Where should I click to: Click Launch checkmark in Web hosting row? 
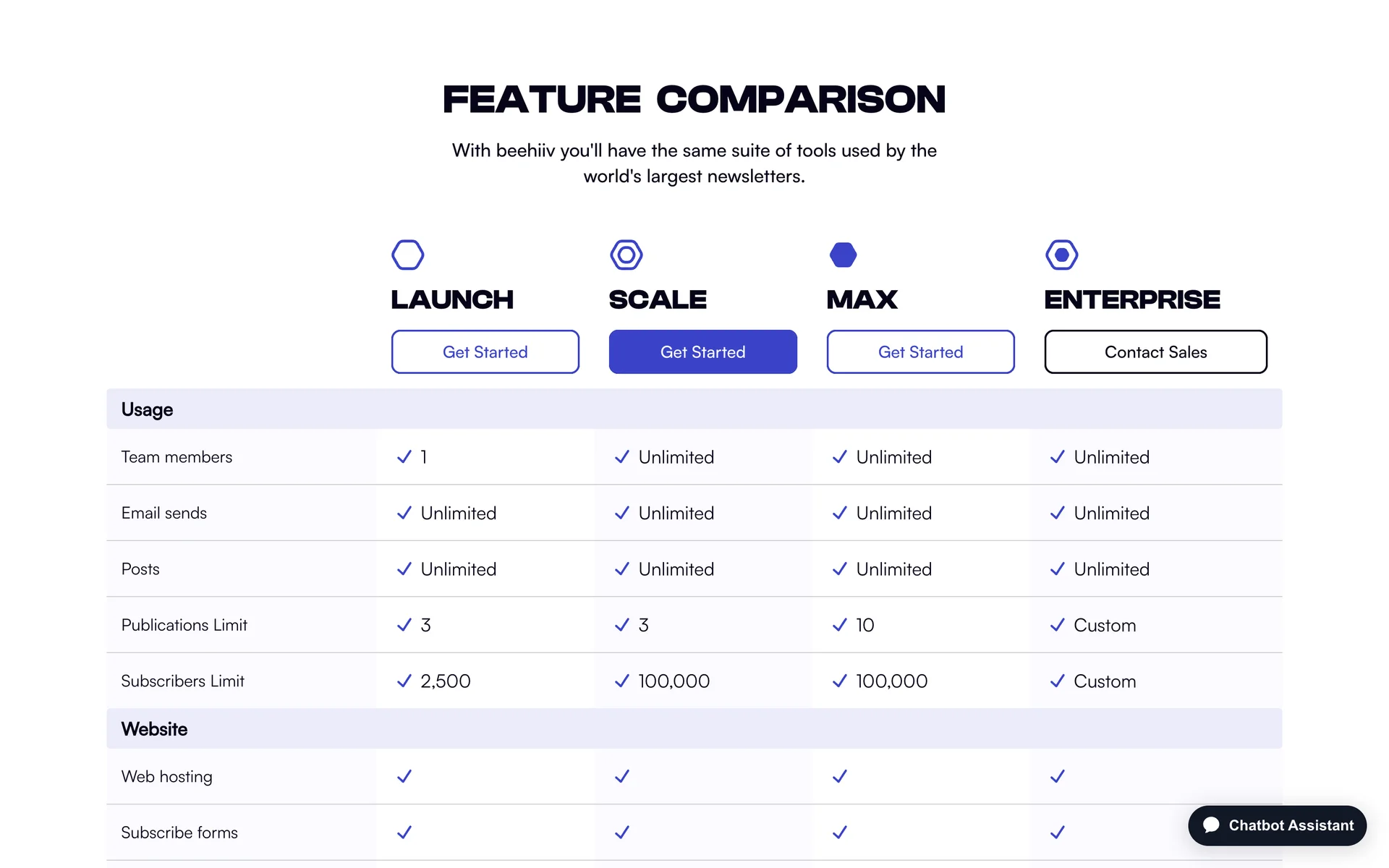click(x=404, y=776)
